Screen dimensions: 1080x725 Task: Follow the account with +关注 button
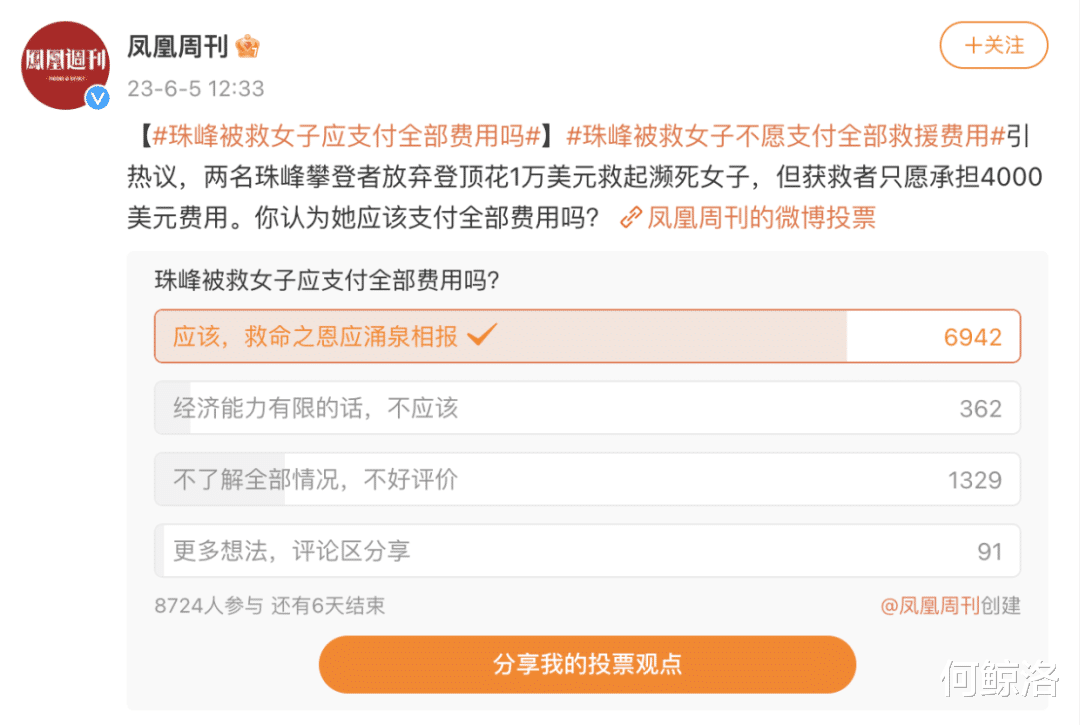993,45
